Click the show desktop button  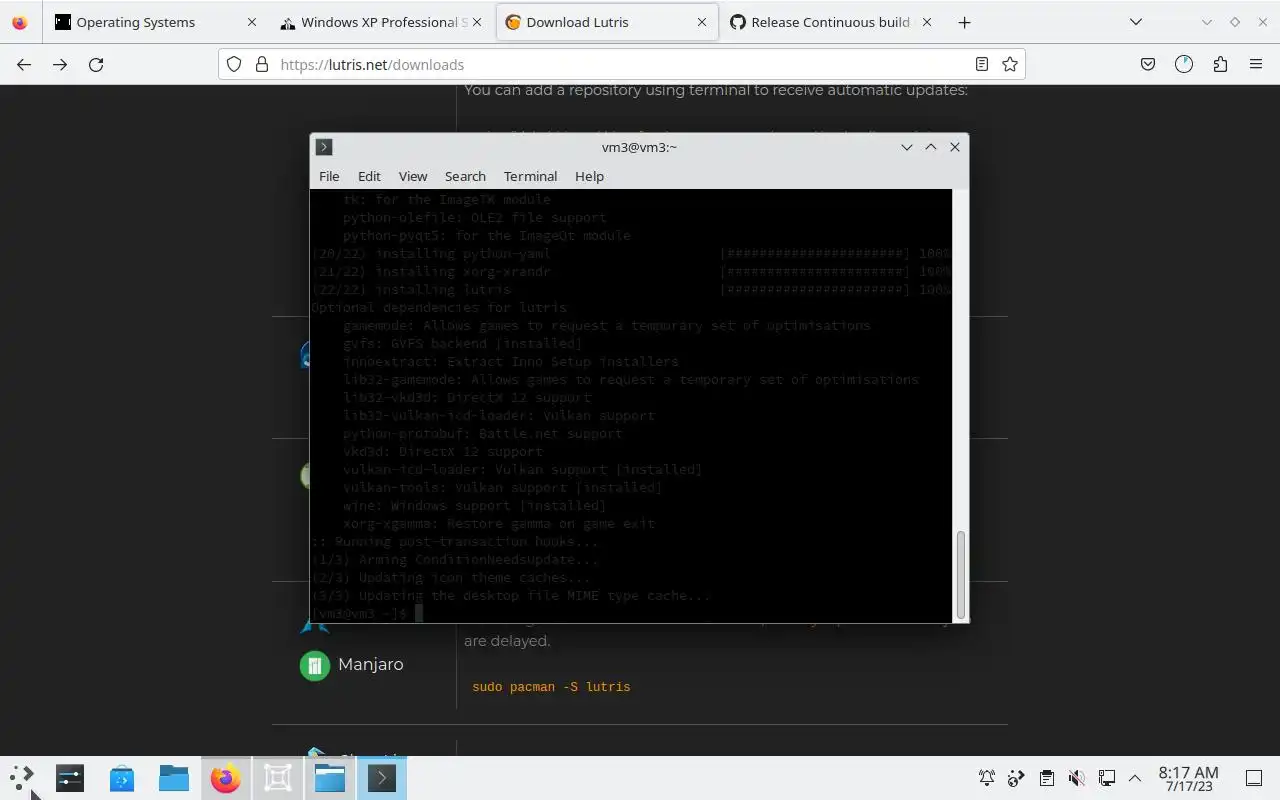[x=1253, y=778]
